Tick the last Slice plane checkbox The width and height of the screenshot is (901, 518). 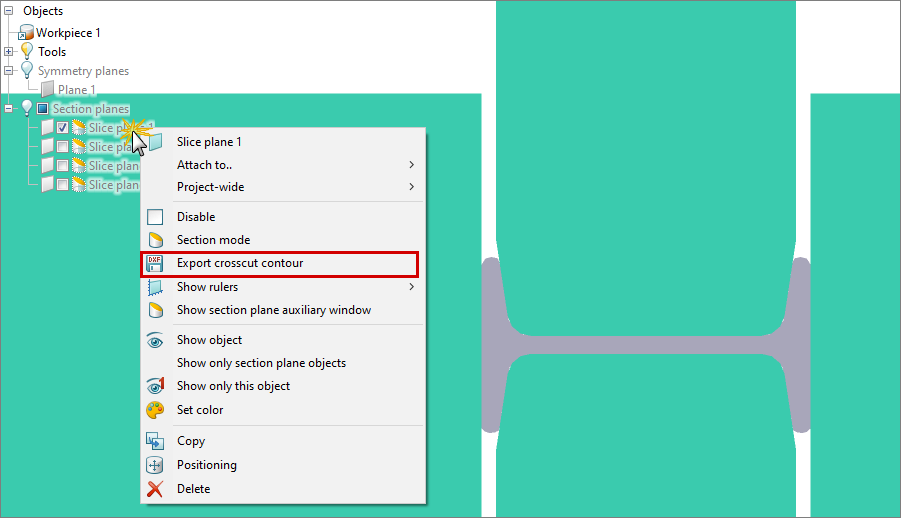(x=62, y=185)
